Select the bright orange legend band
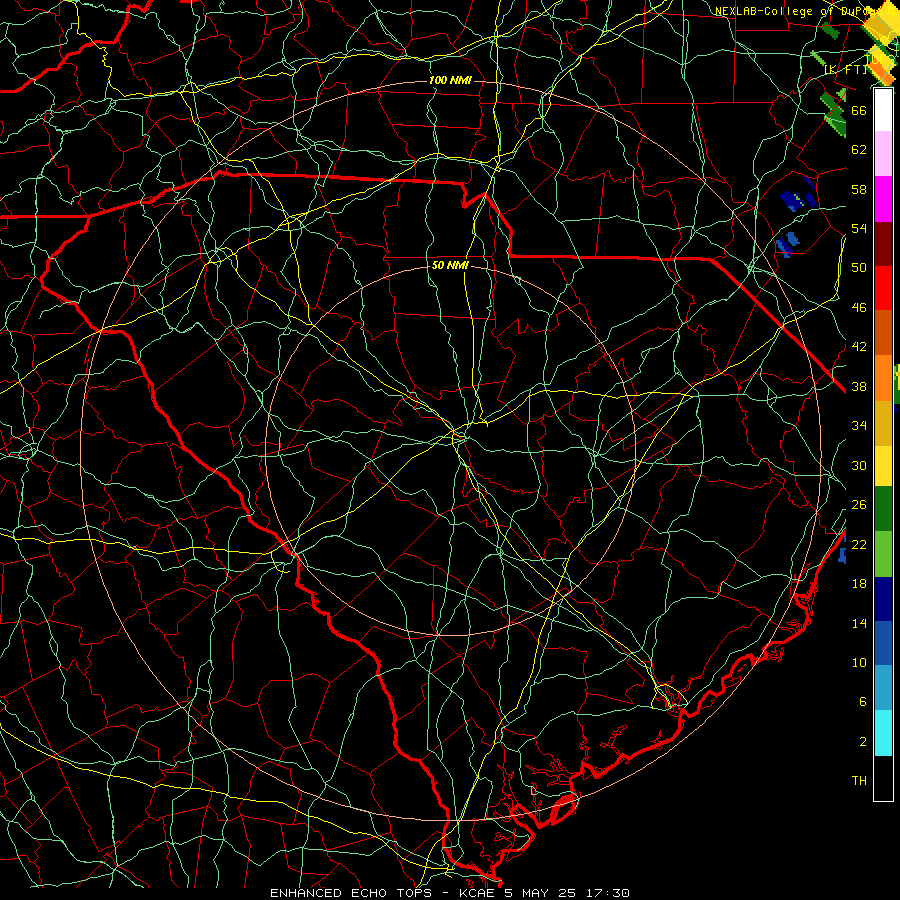 tap(883, 378)
